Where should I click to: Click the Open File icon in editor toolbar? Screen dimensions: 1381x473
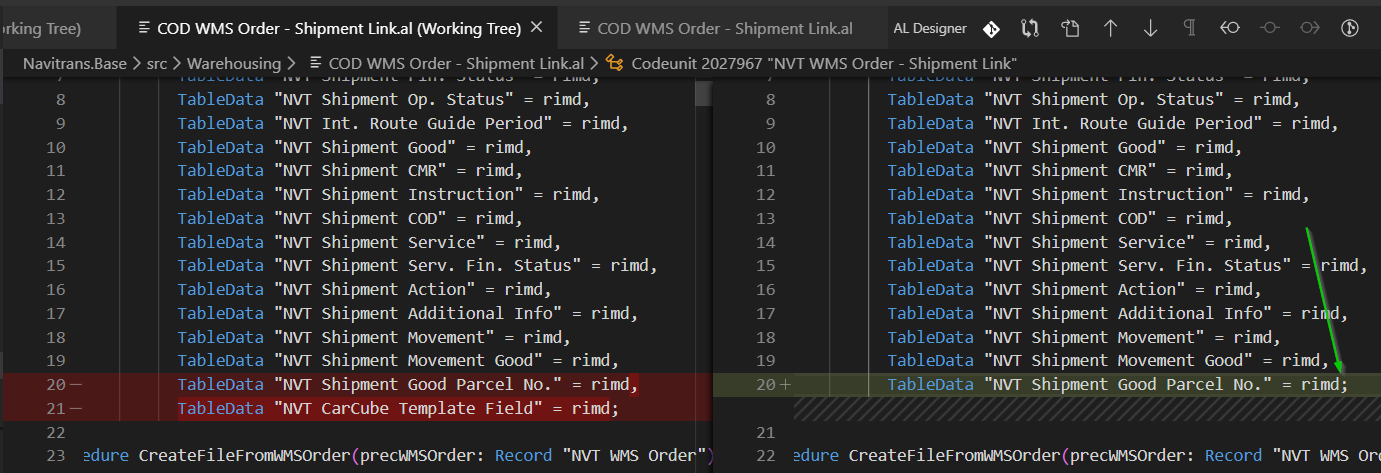(1071, 28)
